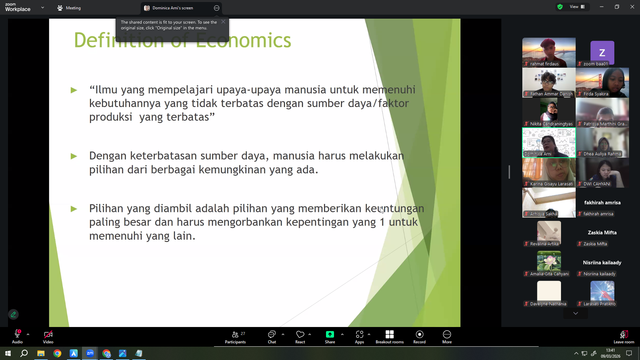Select Nisriina kailaady participant tile

(x=602, y=263)
